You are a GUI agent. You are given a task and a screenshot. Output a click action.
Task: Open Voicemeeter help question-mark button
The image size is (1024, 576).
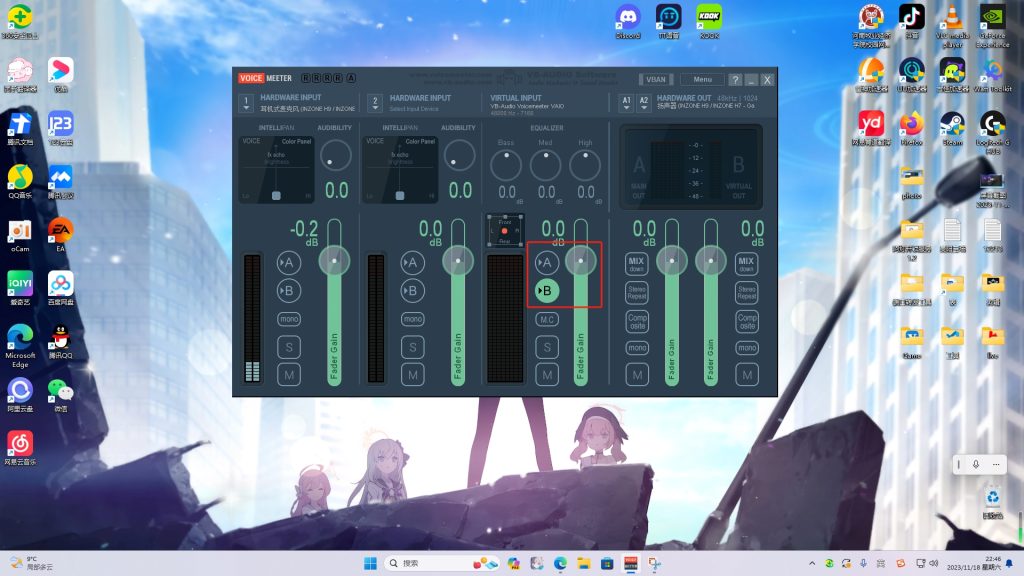point(735,80)
